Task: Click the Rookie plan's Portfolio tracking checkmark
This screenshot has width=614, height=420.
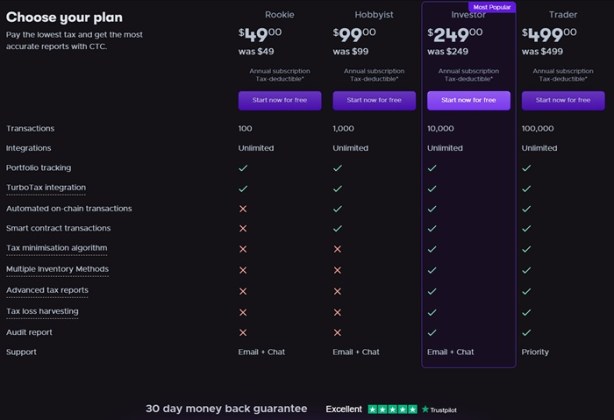Action: pyautogui.click(x=243, y=168)
